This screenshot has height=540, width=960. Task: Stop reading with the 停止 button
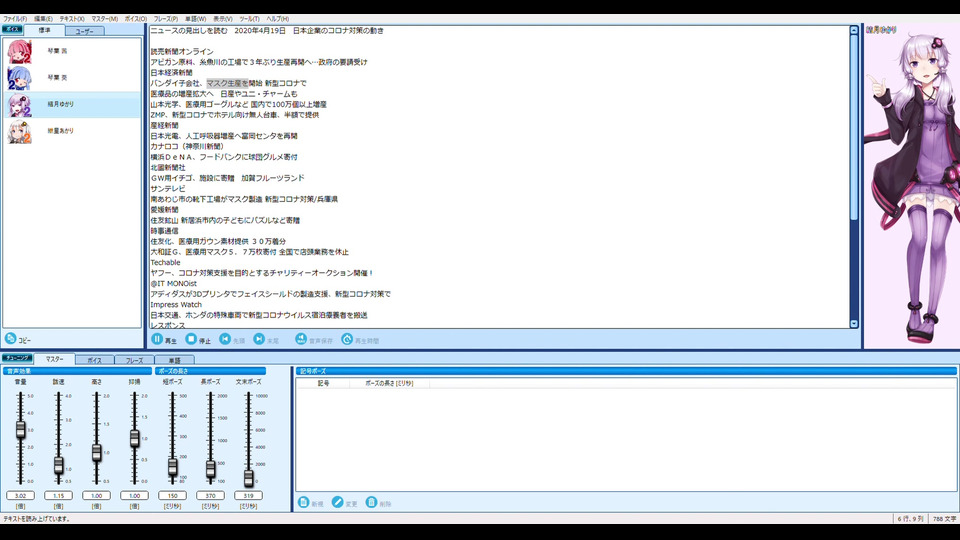pos(198,339)
